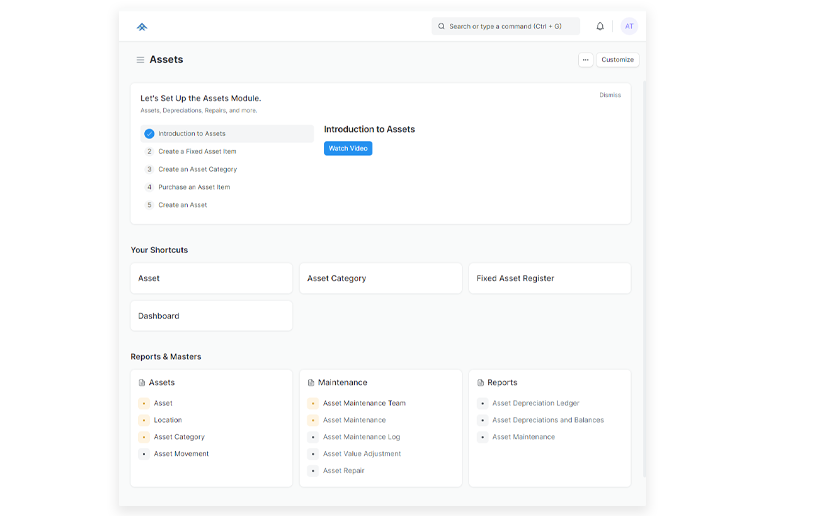This screenshot has height=516, width=826.
Task: Select the completed Introduction to Assets step
Action: coord(192,134)
